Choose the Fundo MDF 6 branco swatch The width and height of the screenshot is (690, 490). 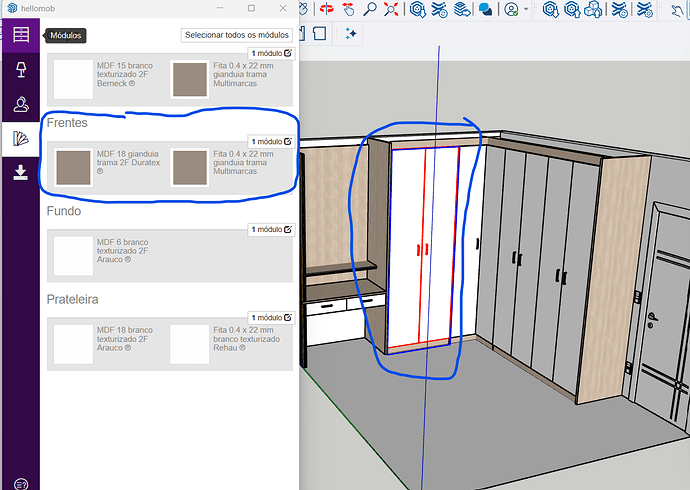(x=72, y=255)
